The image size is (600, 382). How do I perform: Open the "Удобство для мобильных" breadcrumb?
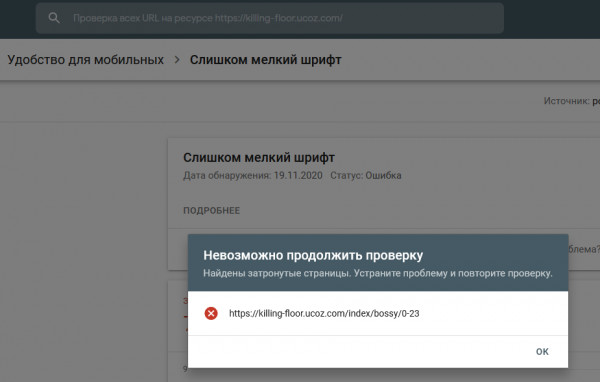[86, 60]
